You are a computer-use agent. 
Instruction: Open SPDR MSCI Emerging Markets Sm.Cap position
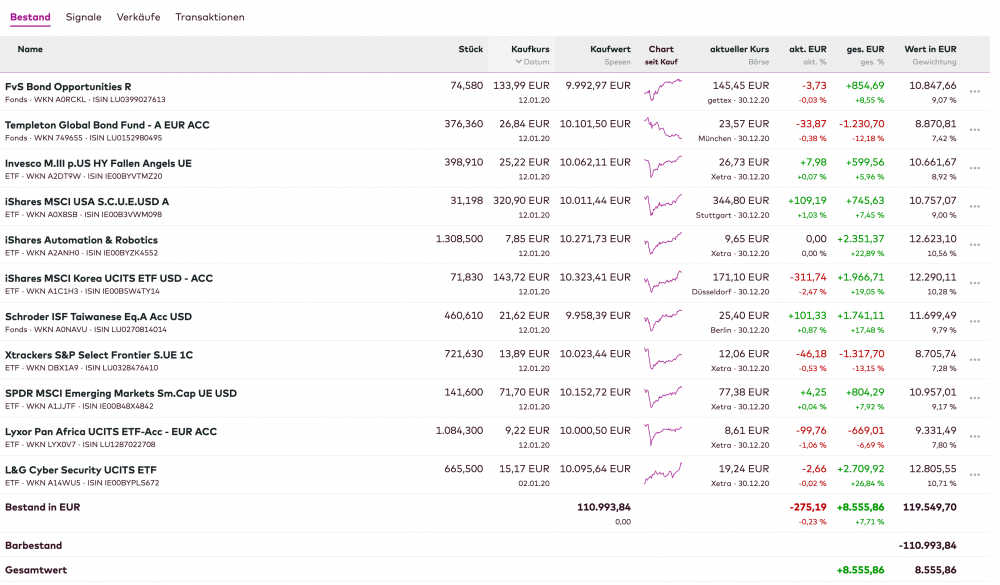[x=121, y=393]
